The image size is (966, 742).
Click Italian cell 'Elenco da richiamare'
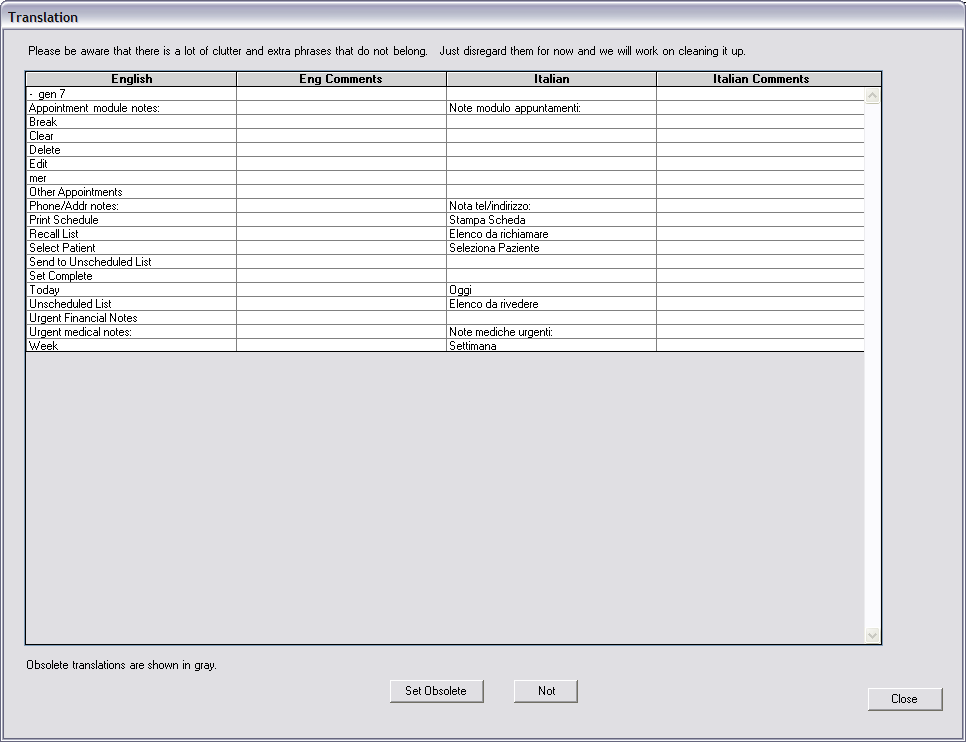pos(551,234)
